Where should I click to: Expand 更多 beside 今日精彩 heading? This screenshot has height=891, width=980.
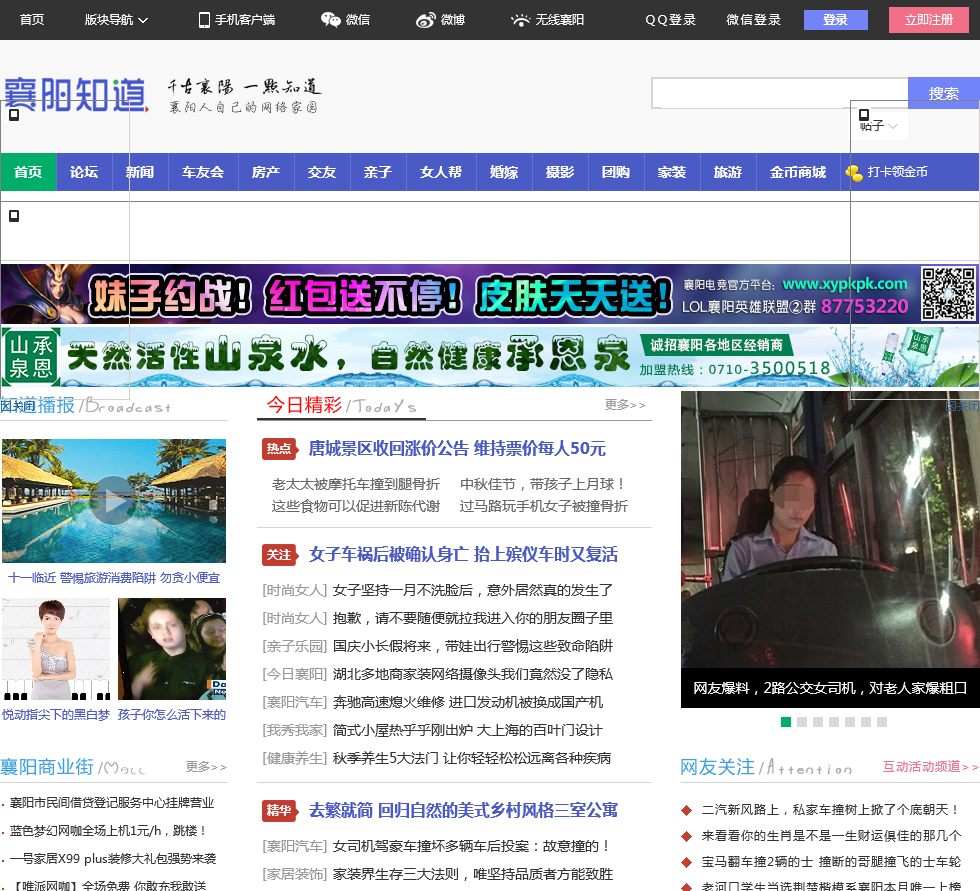pos(625,405)
